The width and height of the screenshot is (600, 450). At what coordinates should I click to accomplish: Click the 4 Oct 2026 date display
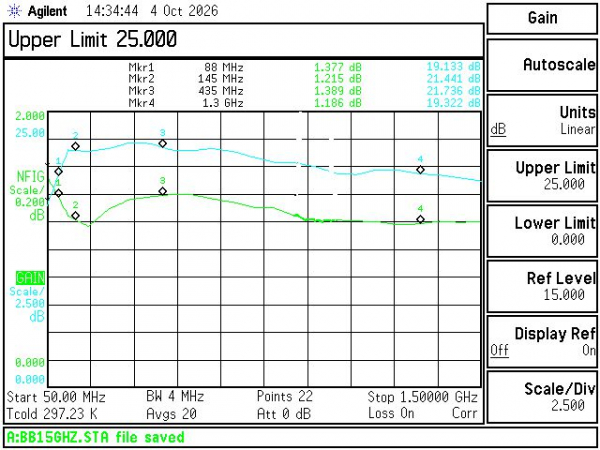pyautogui.click(x=184, y=11)
